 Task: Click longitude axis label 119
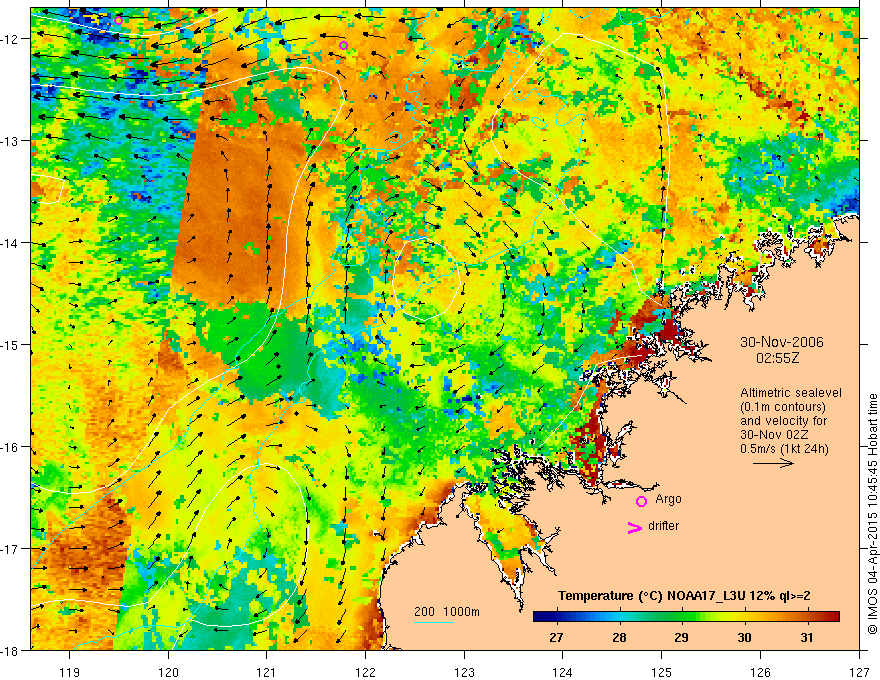70,672
